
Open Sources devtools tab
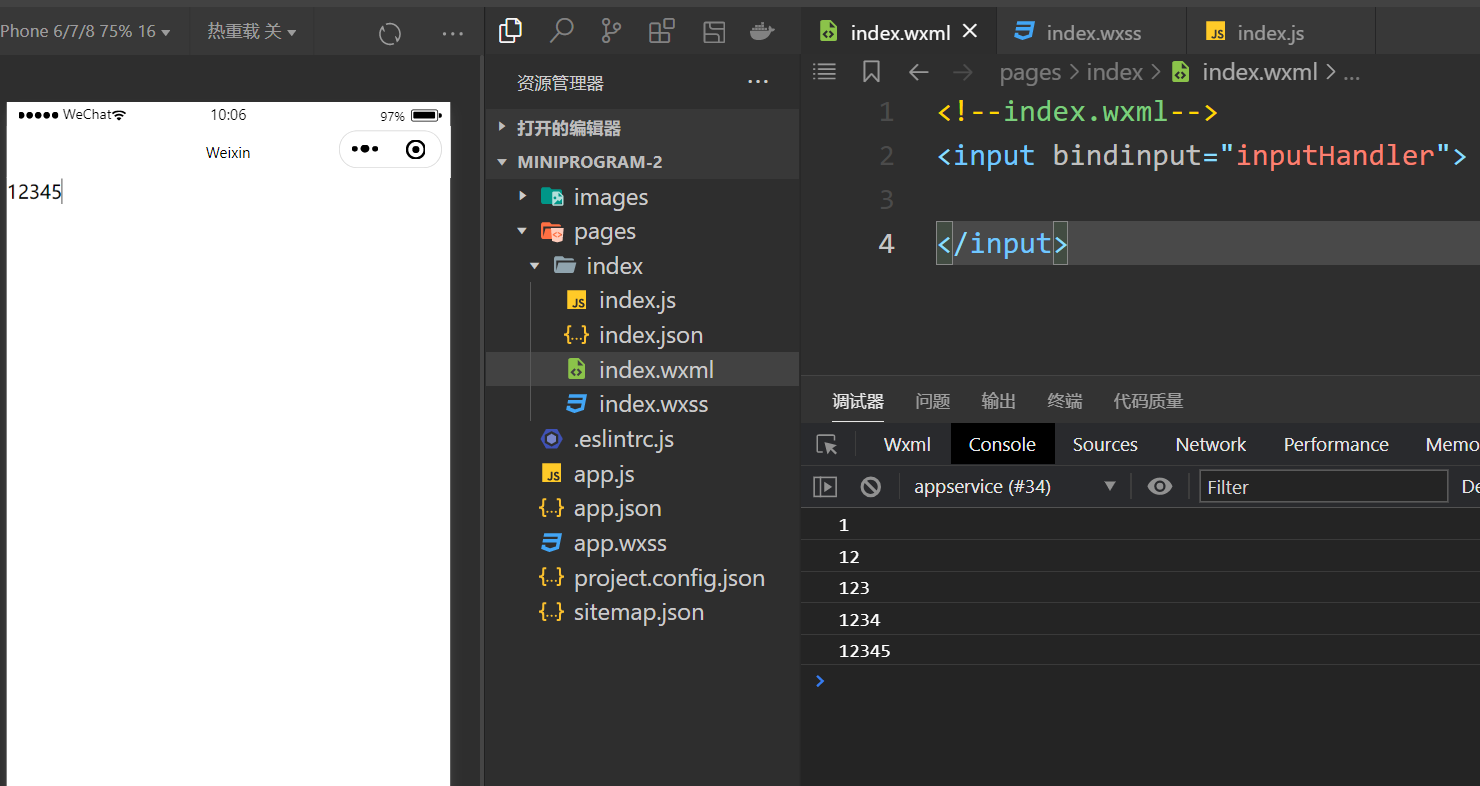point(1105,445)
